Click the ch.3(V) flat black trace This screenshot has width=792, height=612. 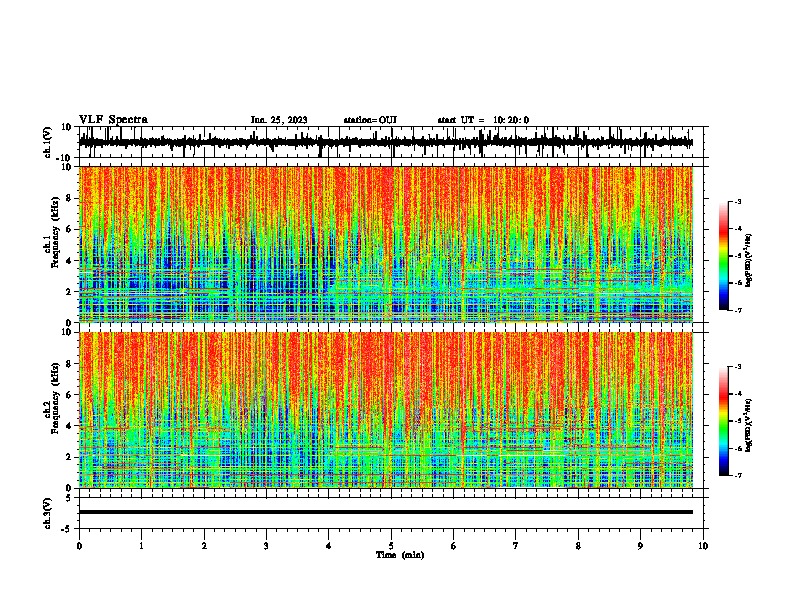tap(386, 512)
